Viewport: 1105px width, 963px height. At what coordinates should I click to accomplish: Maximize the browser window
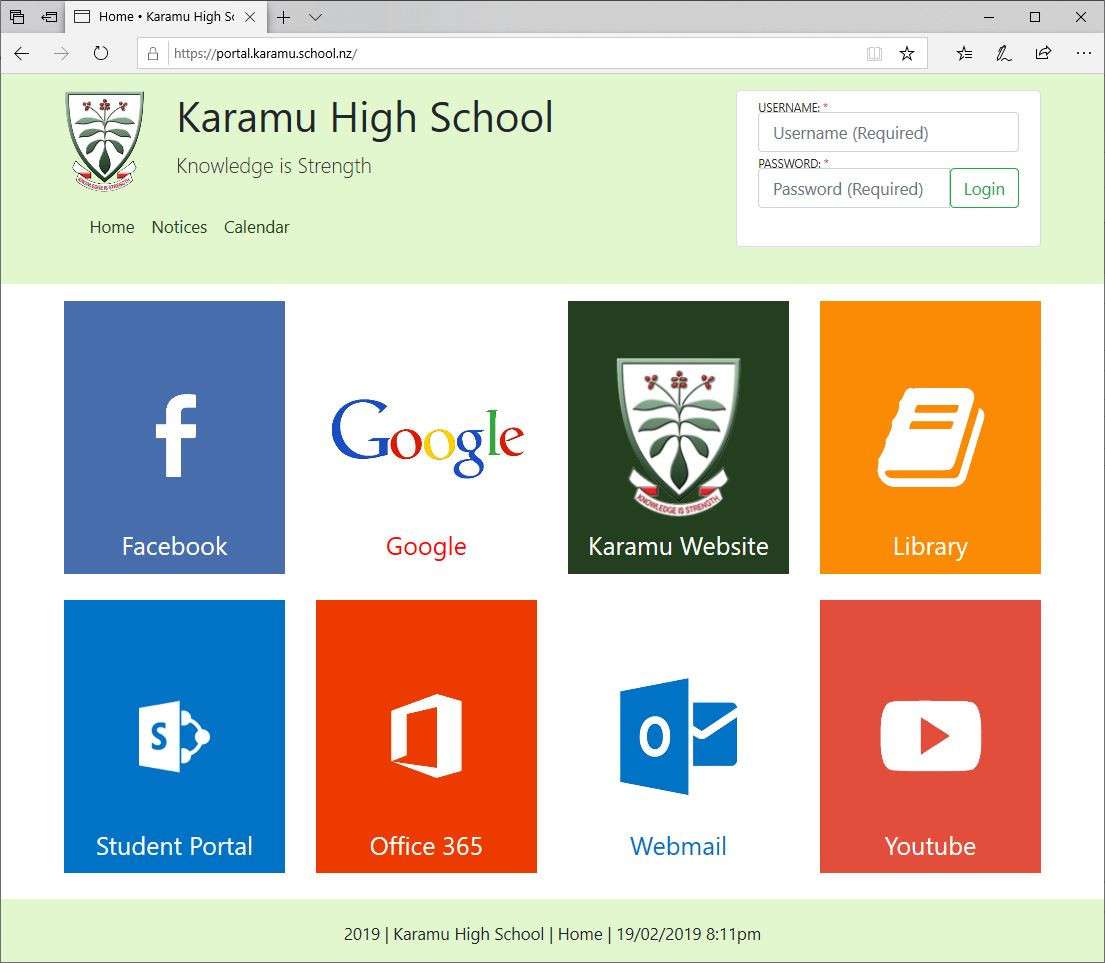(1035, 17)
